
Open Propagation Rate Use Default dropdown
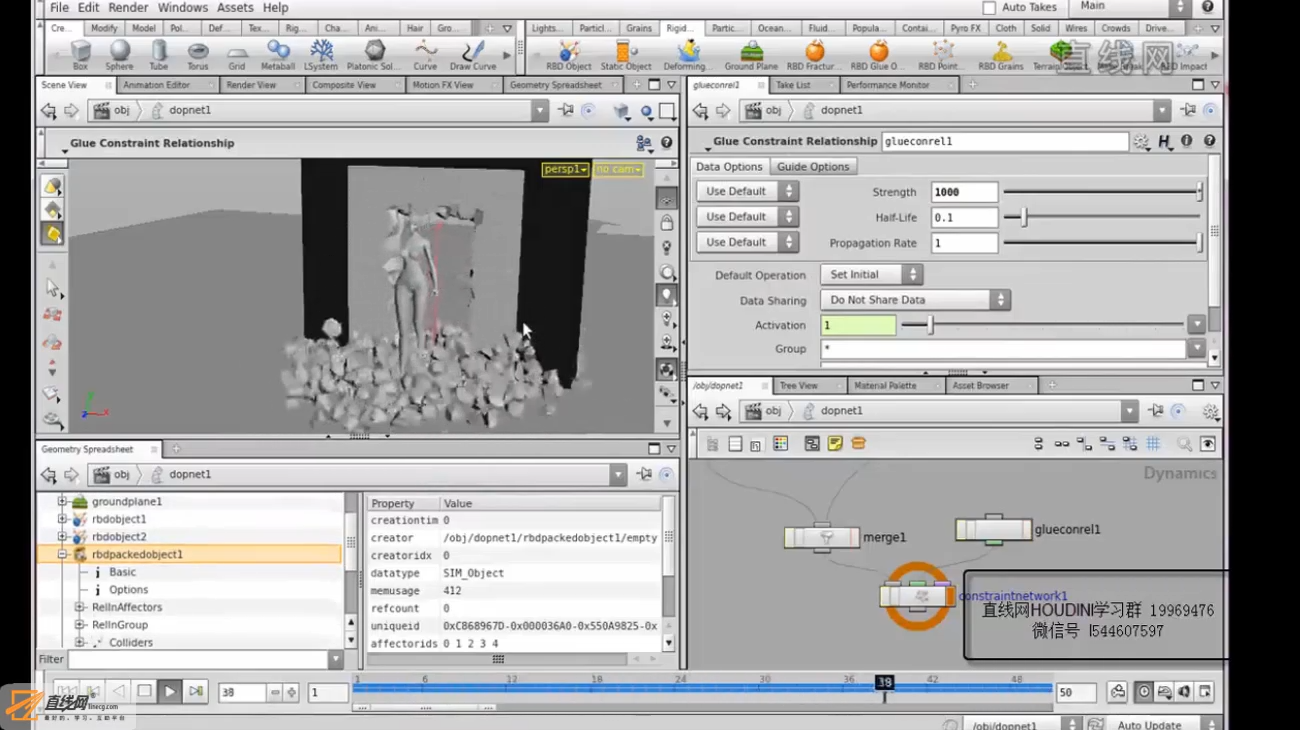[747, 242]
